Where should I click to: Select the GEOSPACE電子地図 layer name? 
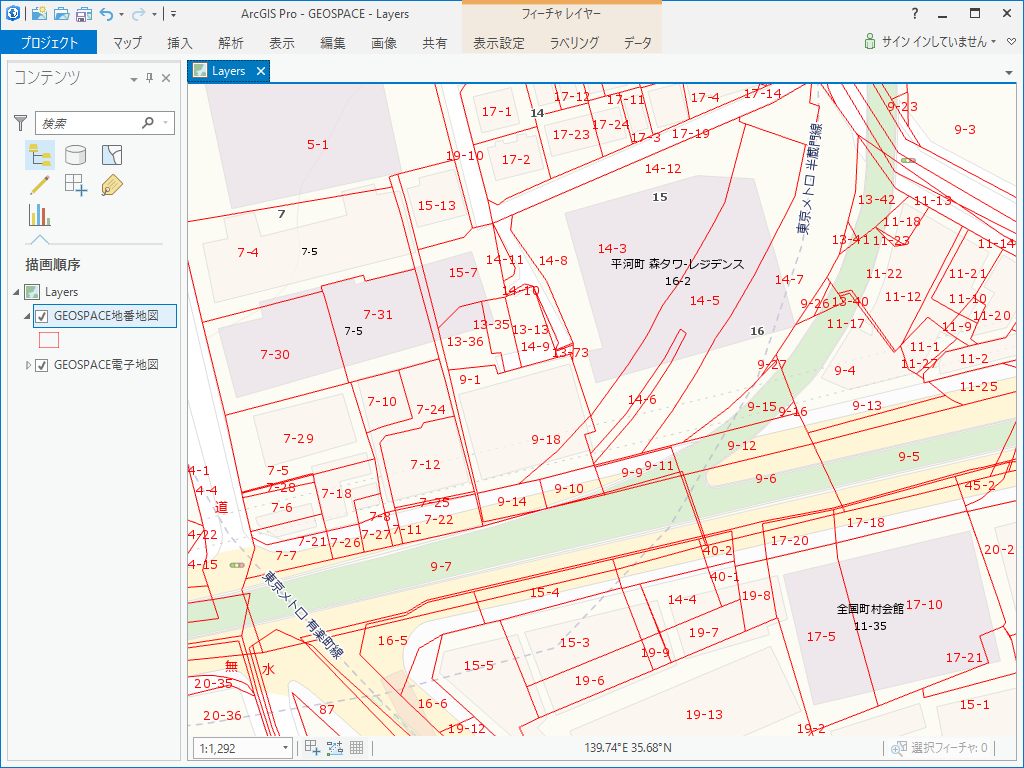106,365
